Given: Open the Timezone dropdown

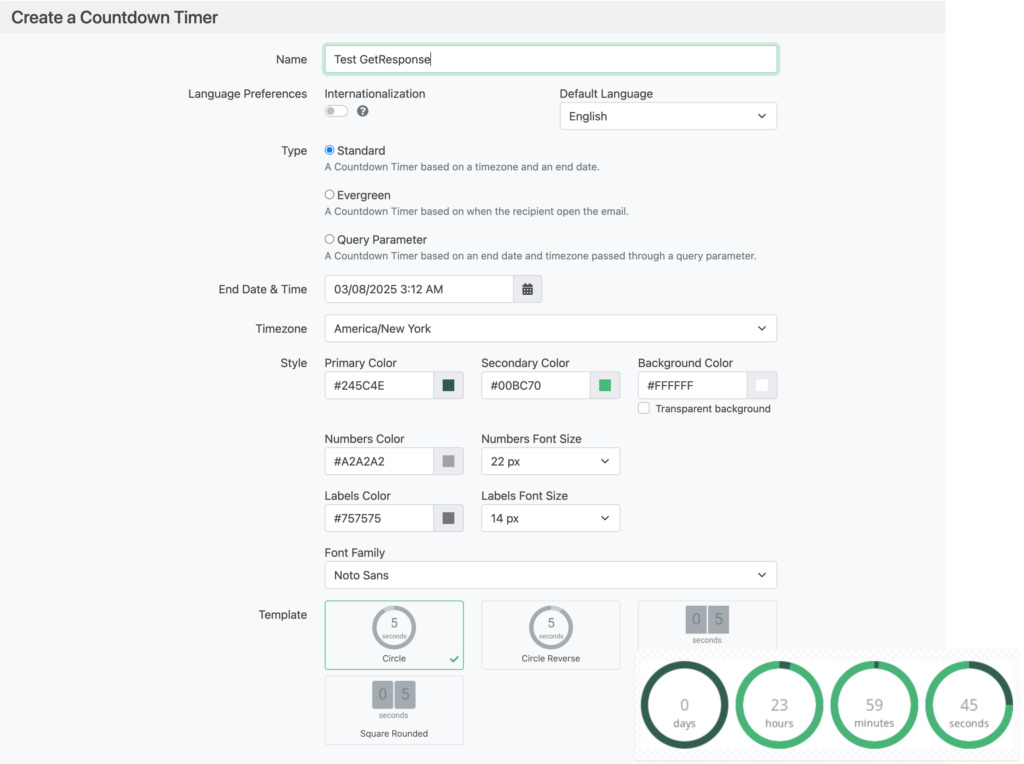Looking at the screenshot, I should [550, 328].
